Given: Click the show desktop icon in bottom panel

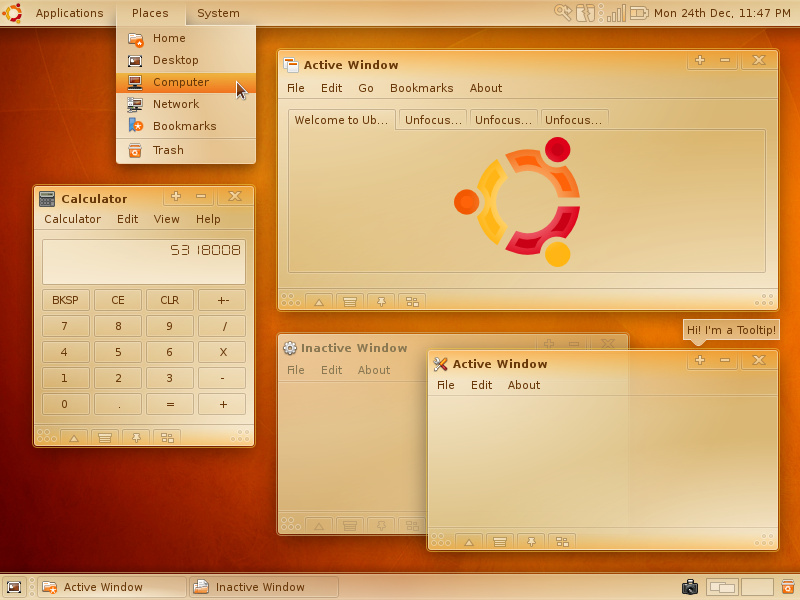Looking at the screenshot, I should pos(14,587).
